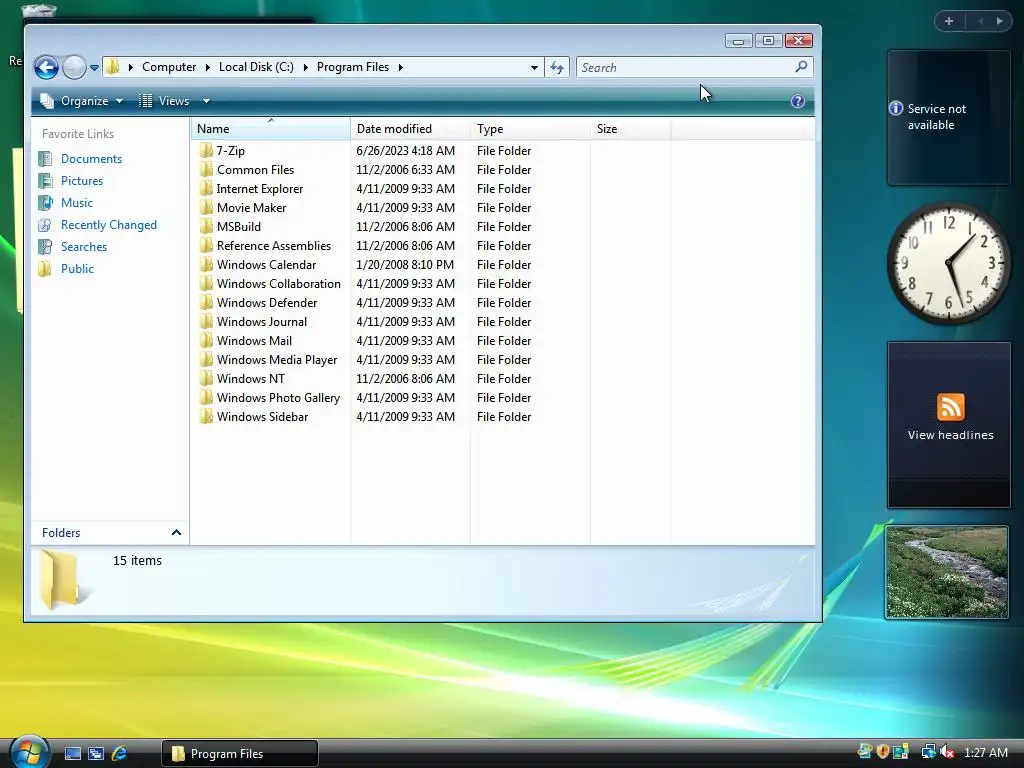Click Show Desktop quick launch icon

(x=72, y=753)
